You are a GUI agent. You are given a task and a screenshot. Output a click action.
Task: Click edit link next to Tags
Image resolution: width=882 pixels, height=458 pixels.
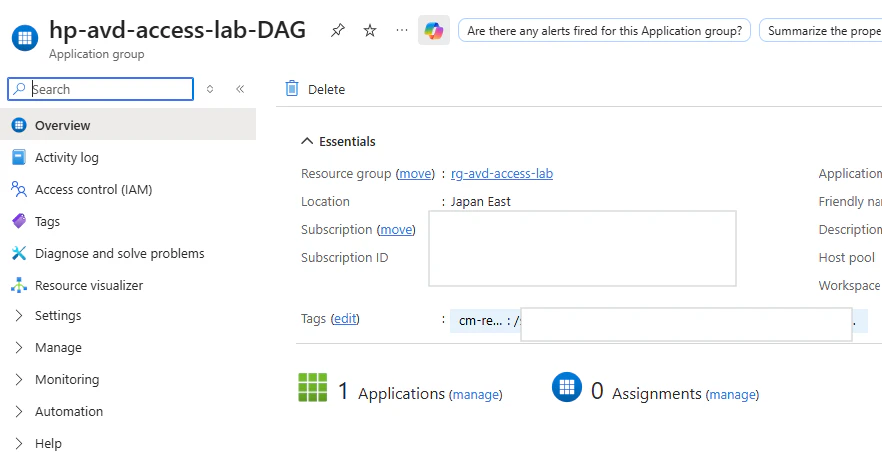pos(345,318)
